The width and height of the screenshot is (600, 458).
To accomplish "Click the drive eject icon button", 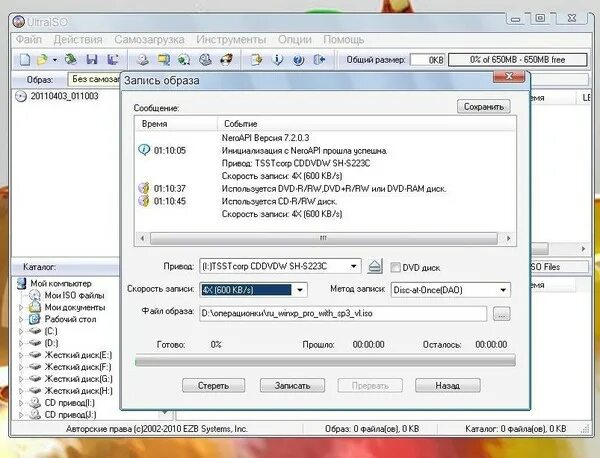I will (x=375, y=266).
